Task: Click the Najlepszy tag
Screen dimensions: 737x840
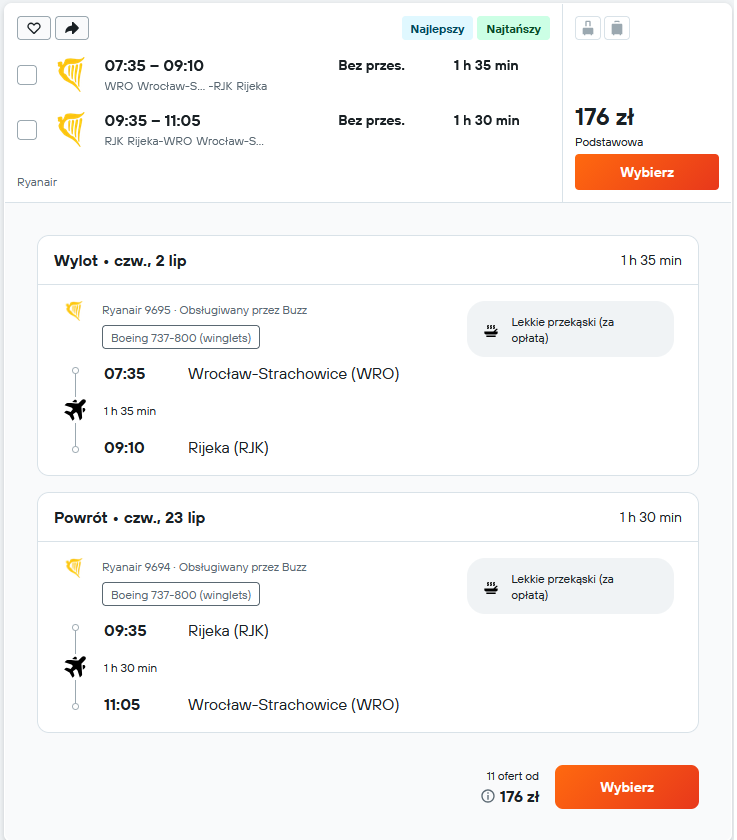Action: [x=437, y=29]
